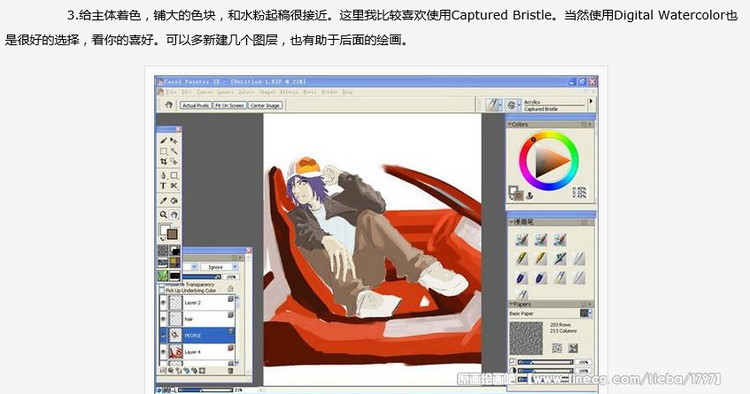Open the Ignore composite depth dropdown
Viewport: 750px width, 394px height.
(219, 267)
